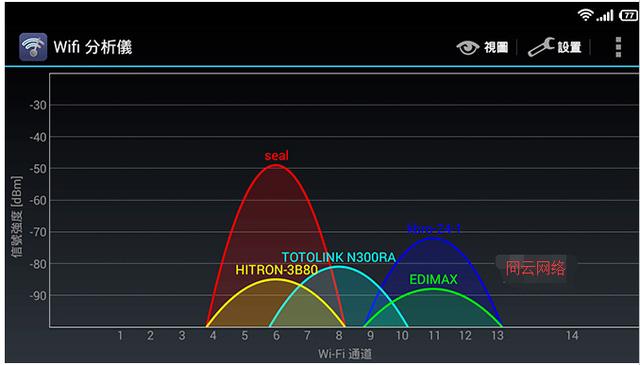Tap the cellular signal bars icon
640x365 pixels.
pyautogui.click(x=605, y=16)
